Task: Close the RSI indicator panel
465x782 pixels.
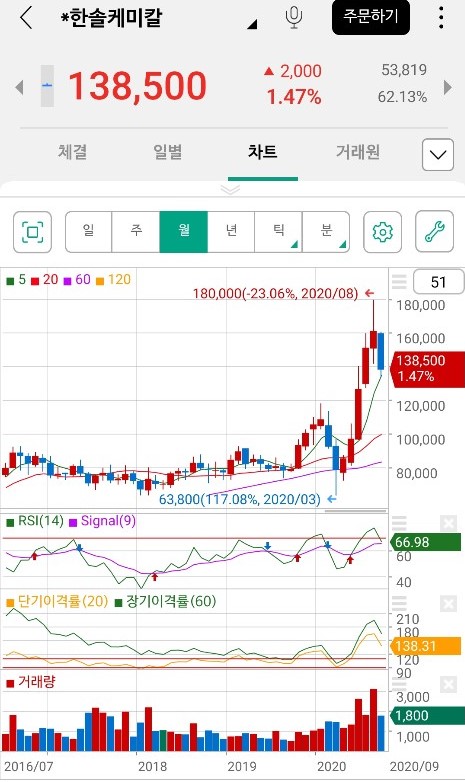Action: click(449, 523)
